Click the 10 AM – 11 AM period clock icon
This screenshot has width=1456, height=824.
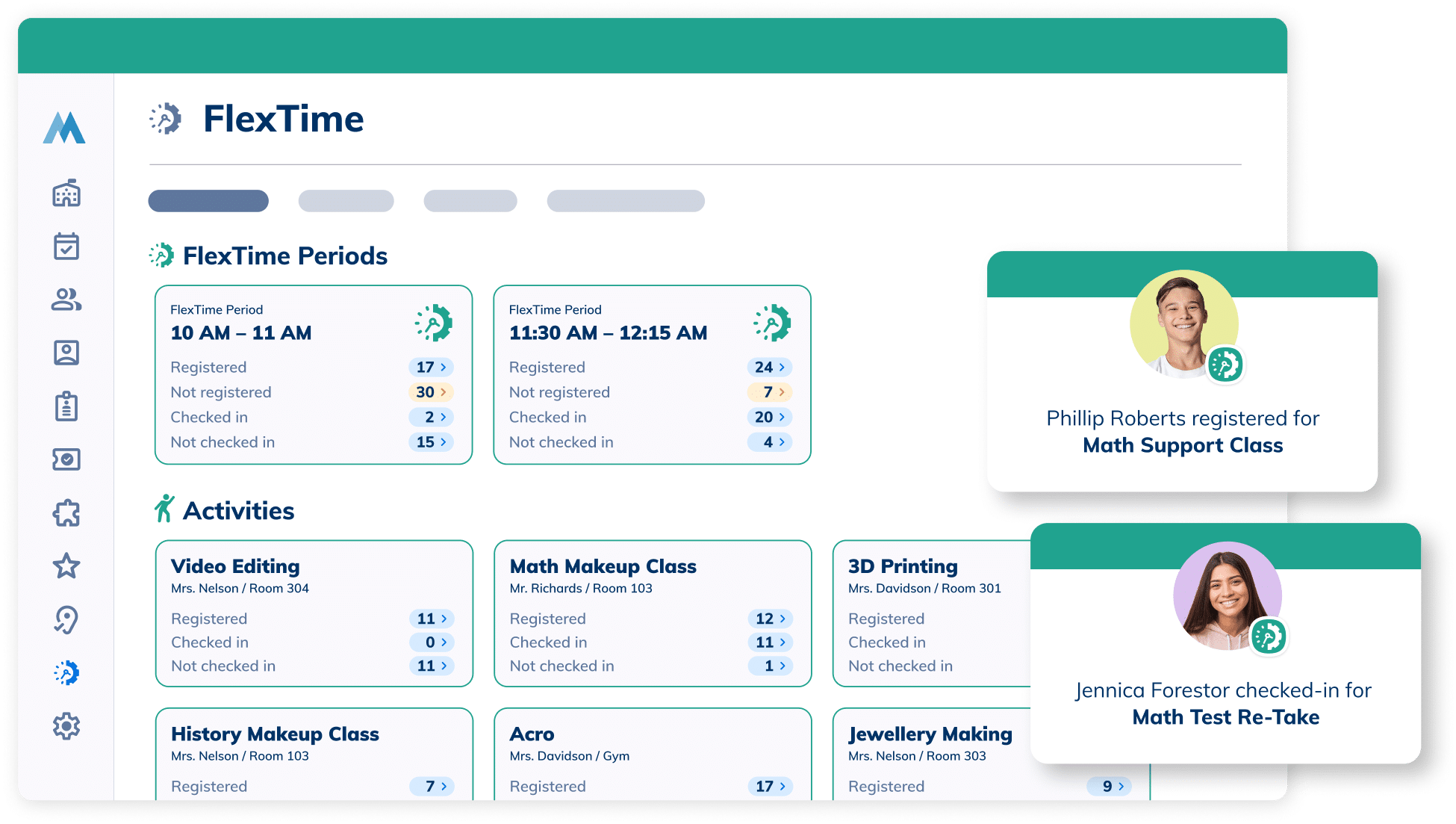[x=434, y=323]
